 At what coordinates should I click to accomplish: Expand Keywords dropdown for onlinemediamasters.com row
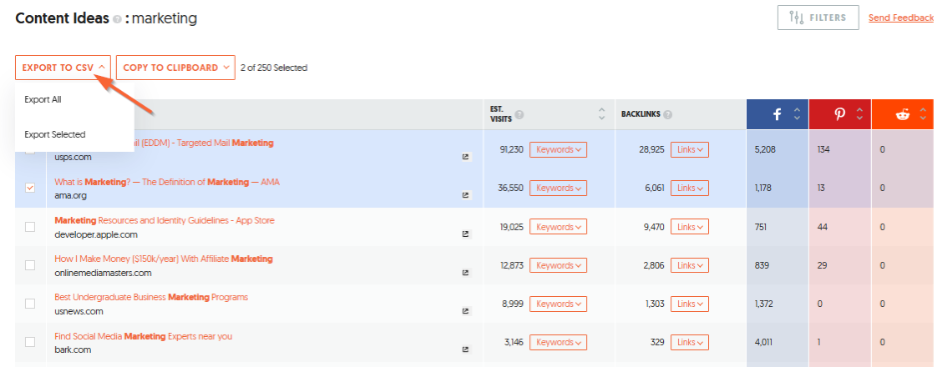pyautogui.click(x=558, y=265)
